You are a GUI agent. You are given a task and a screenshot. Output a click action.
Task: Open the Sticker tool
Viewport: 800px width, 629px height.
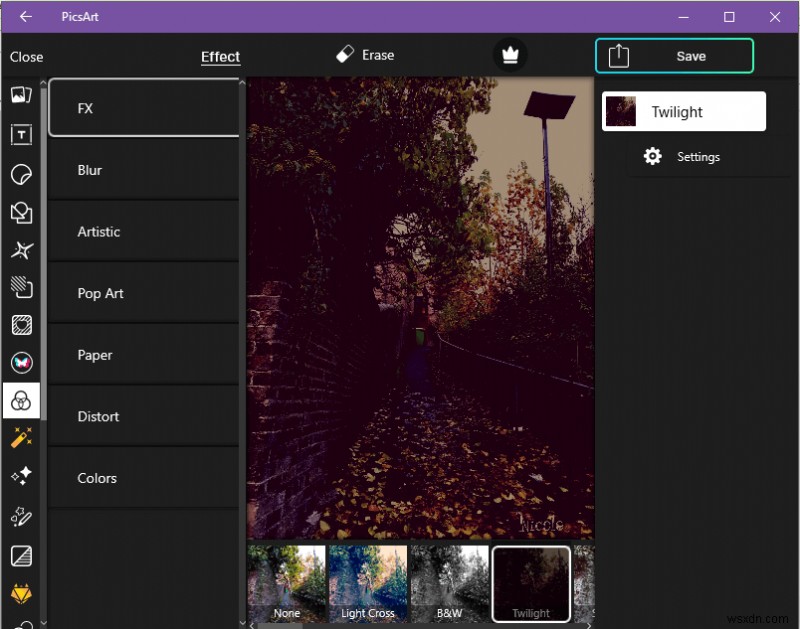[x=21, y=174]
